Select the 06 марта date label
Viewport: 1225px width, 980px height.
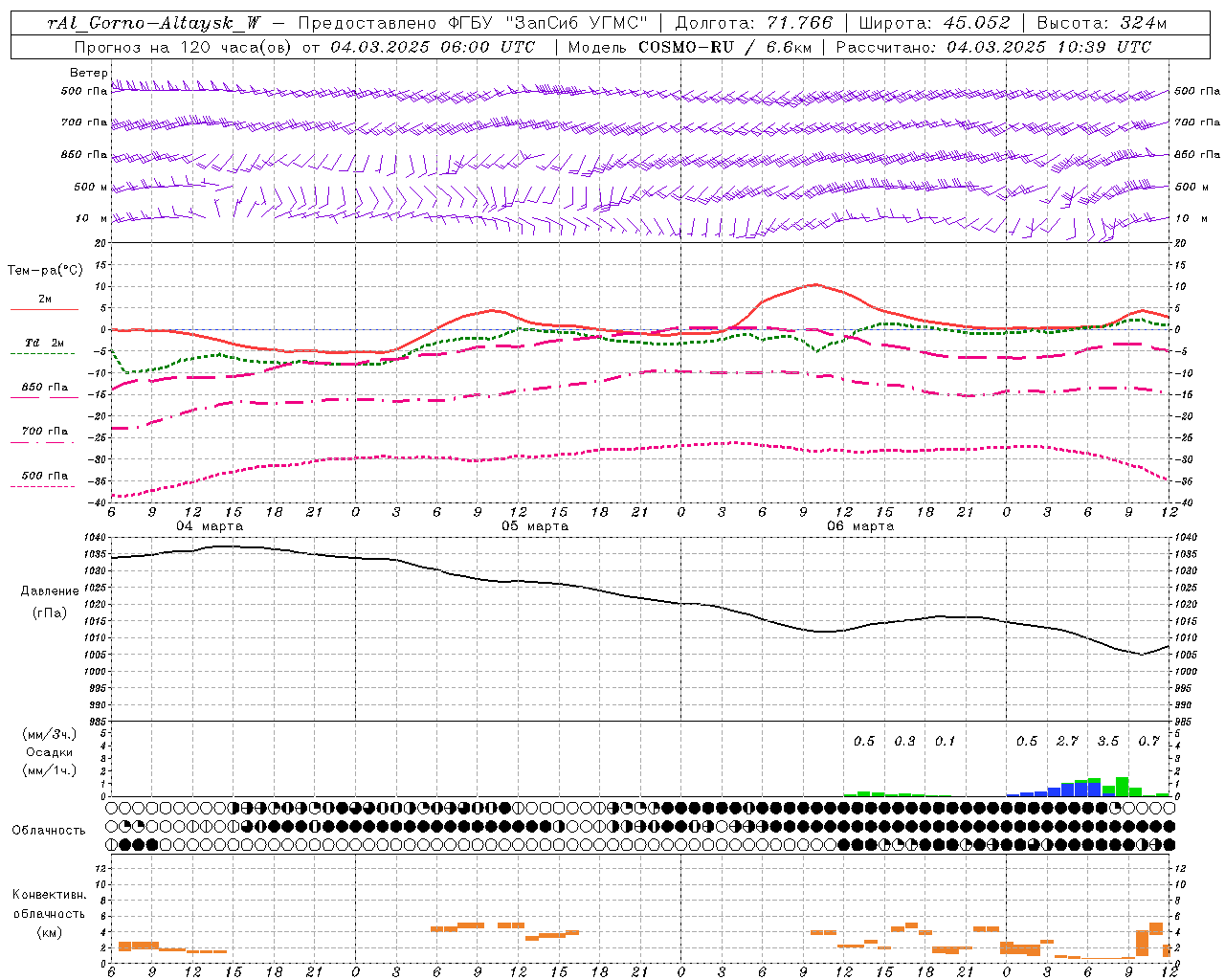(860, 526)
